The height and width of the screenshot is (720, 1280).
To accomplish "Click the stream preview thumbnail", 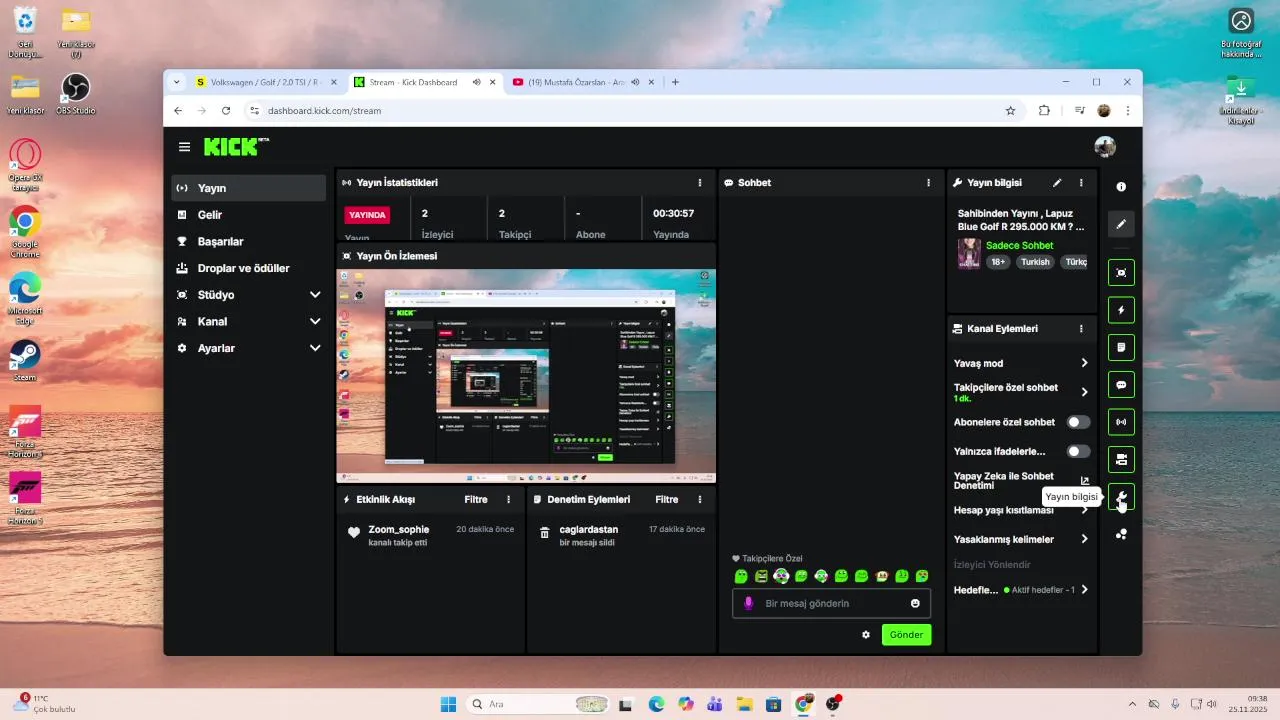I will click(526, 376).
